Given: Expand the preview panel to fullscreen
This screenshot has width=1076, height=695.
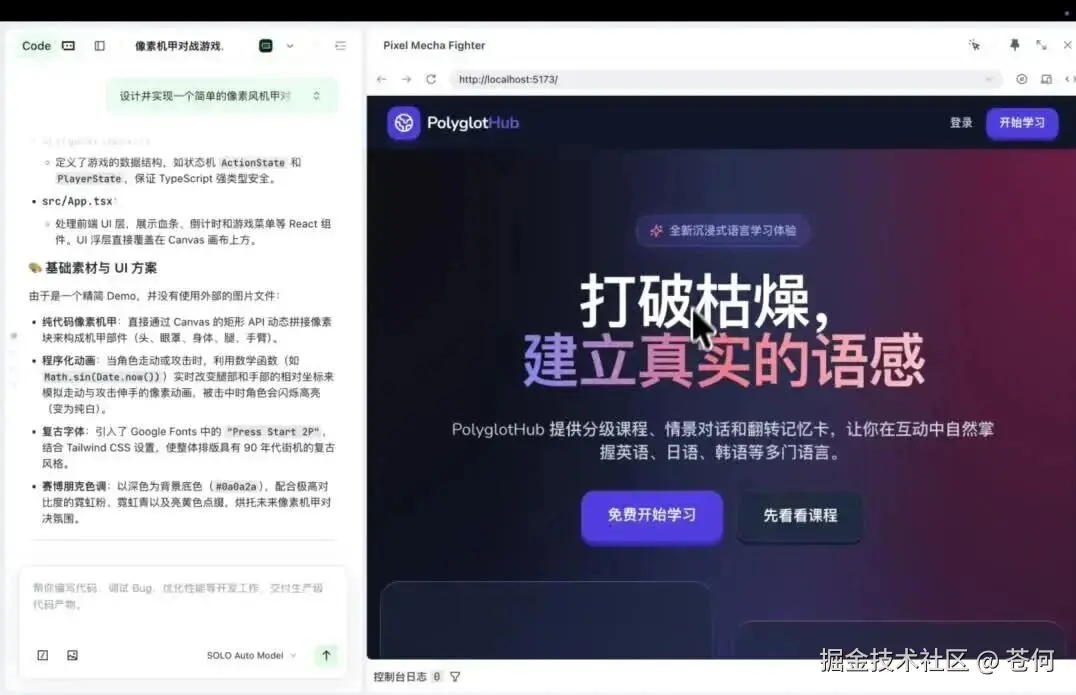Looking at the screenshot, I should pos(1041,45).
